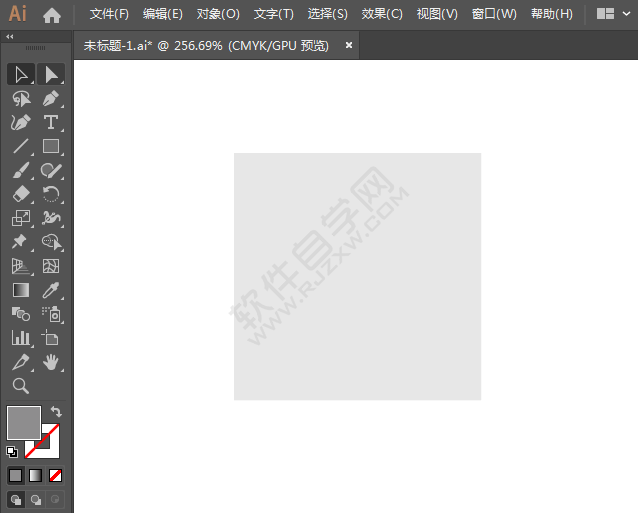
Task: Apply None mode button
Action: (x=55, y=475)
